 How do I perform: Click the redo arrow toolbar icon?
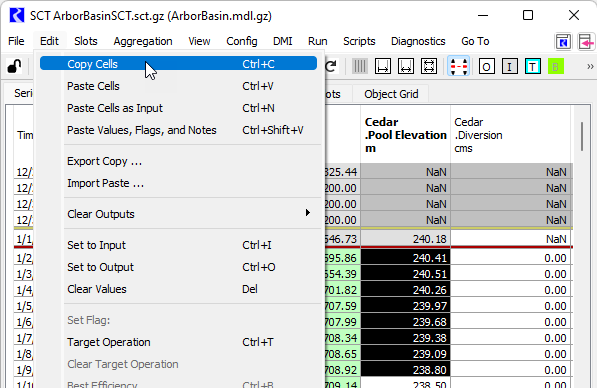click(331, 67)
